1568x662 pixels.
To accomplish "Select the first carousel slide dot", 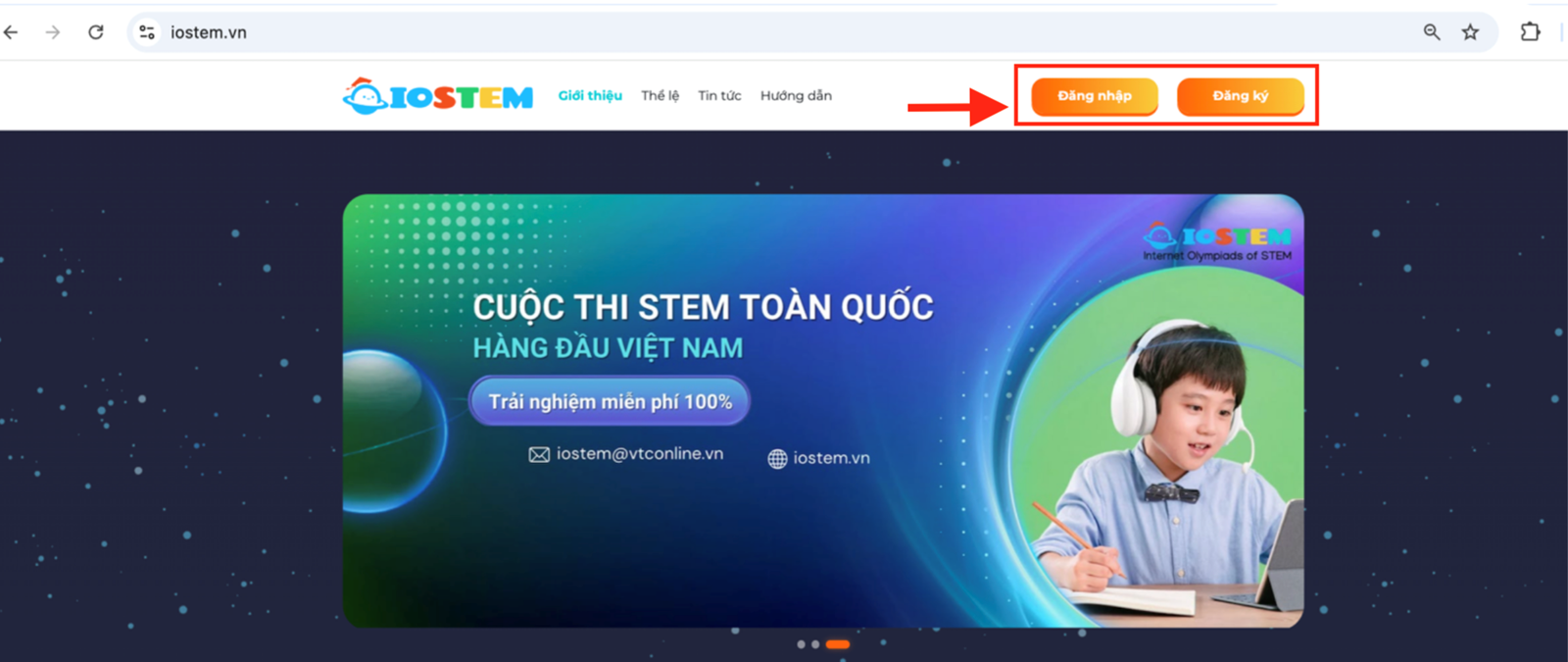I will pos(801,644).
